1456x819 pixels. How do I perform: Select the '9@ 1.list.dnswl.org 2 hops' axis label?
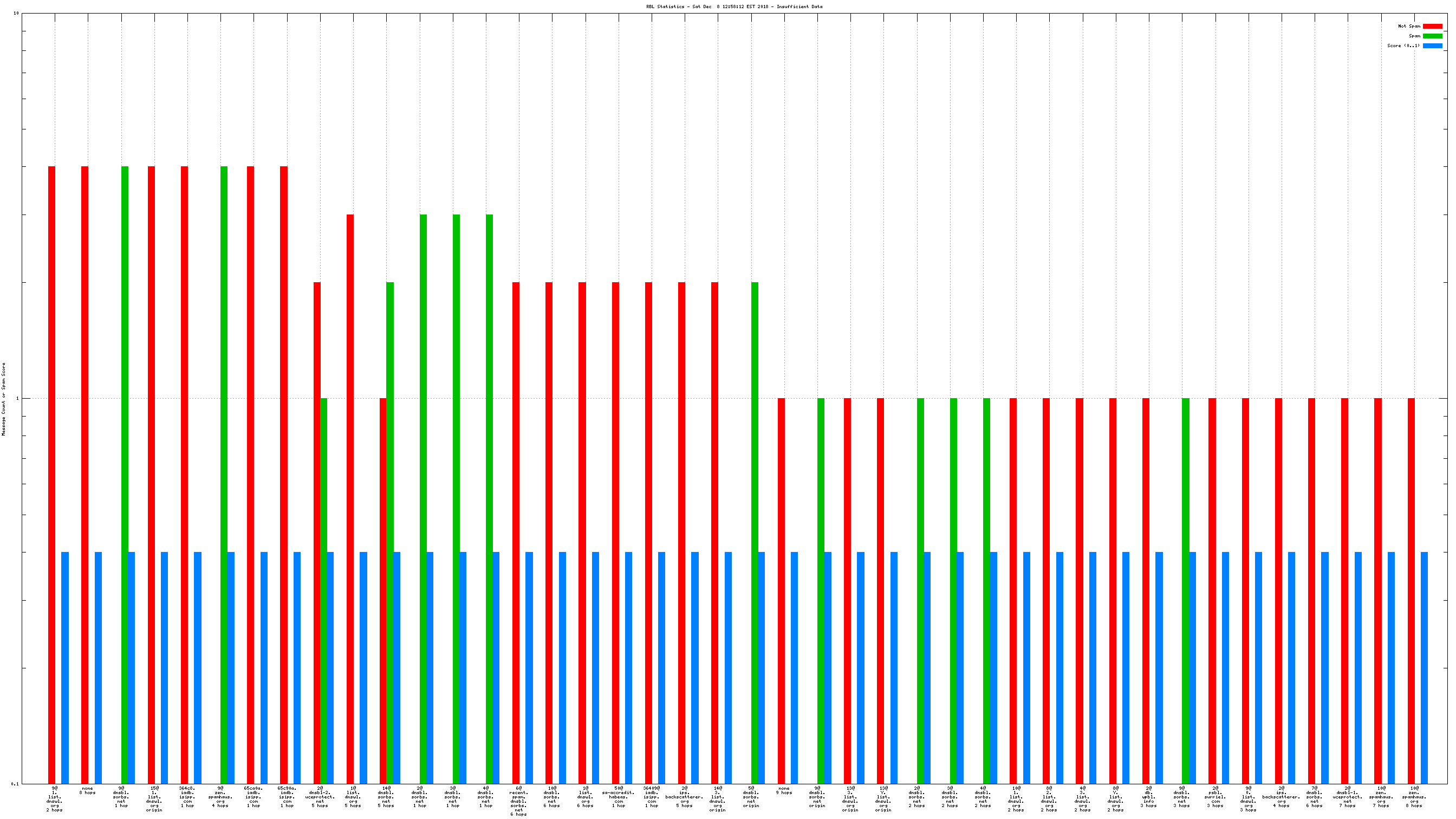[x=54, y=799]
